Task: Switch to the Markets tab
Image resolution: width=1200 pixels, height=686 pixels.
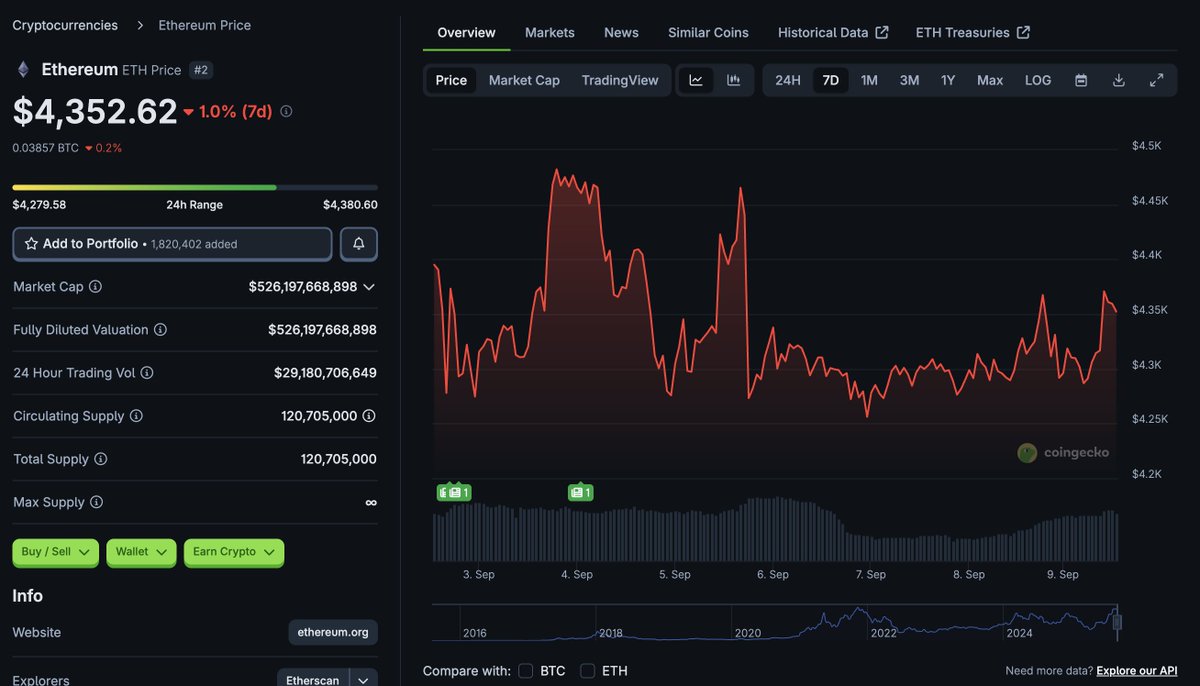Action: pos(550,33)
